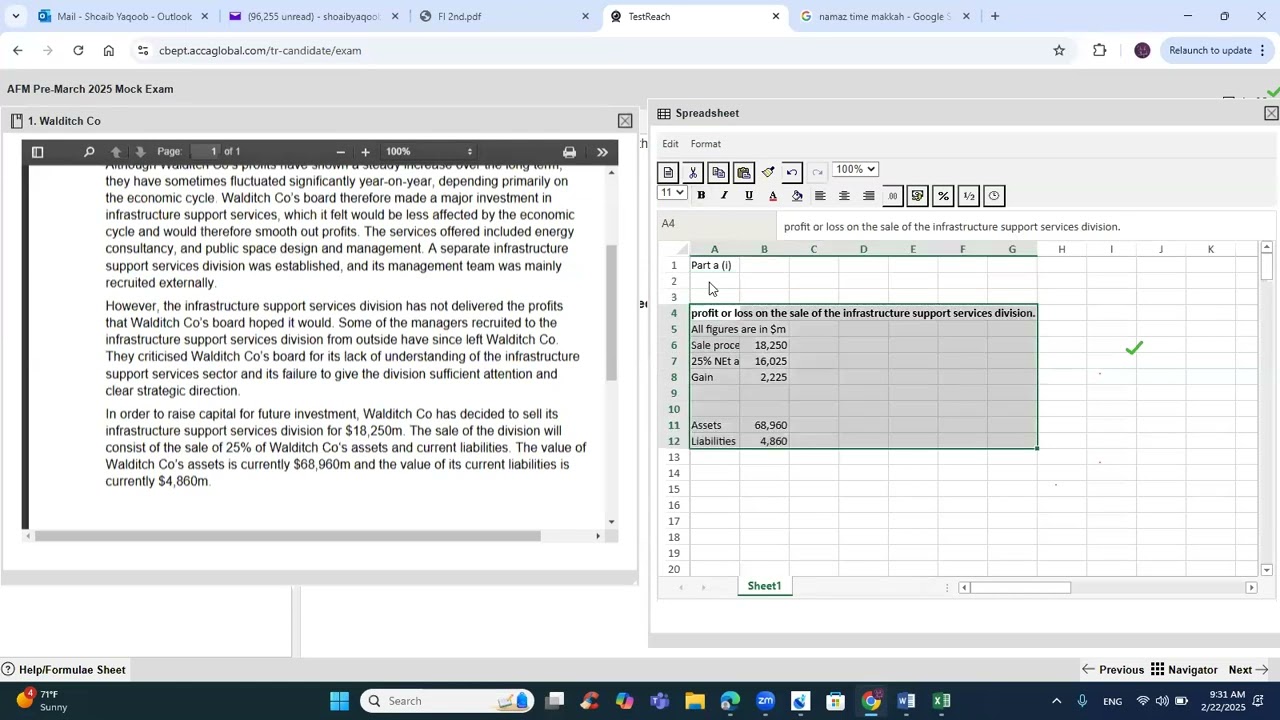Apply currency number format
1280x720 pixels.
coord(918,196)
